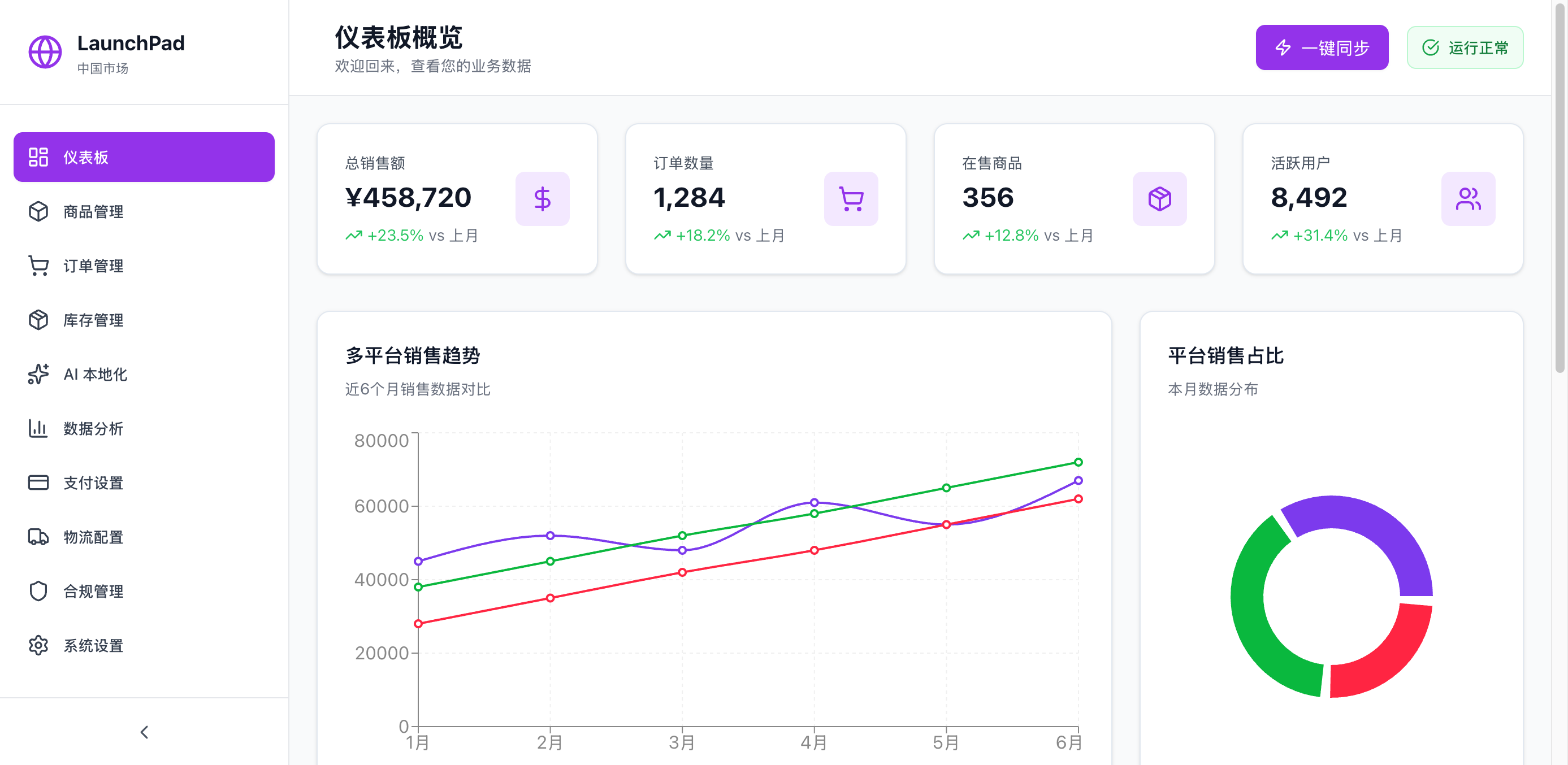
Task: Select the 数据分析 bar chart icon
Action: click(x=38, y=428)
